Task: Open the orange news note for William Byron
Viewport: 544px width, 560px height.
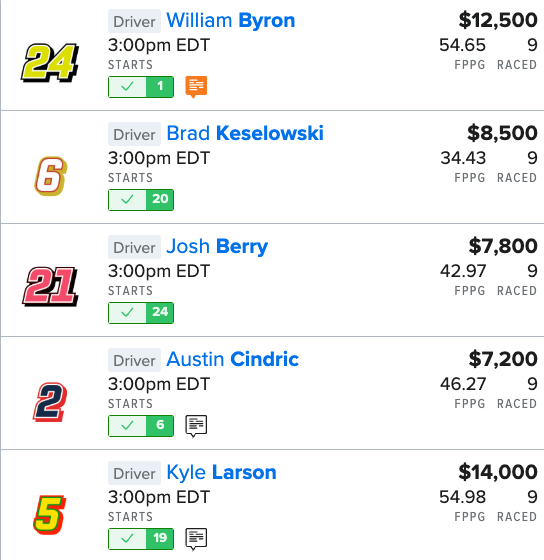Action: coord(196,87)
